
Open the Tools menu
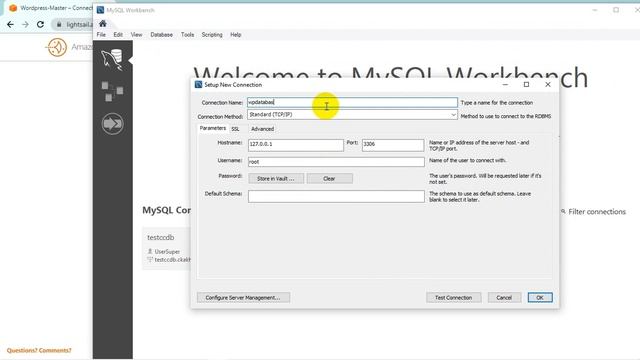point(187,35)
